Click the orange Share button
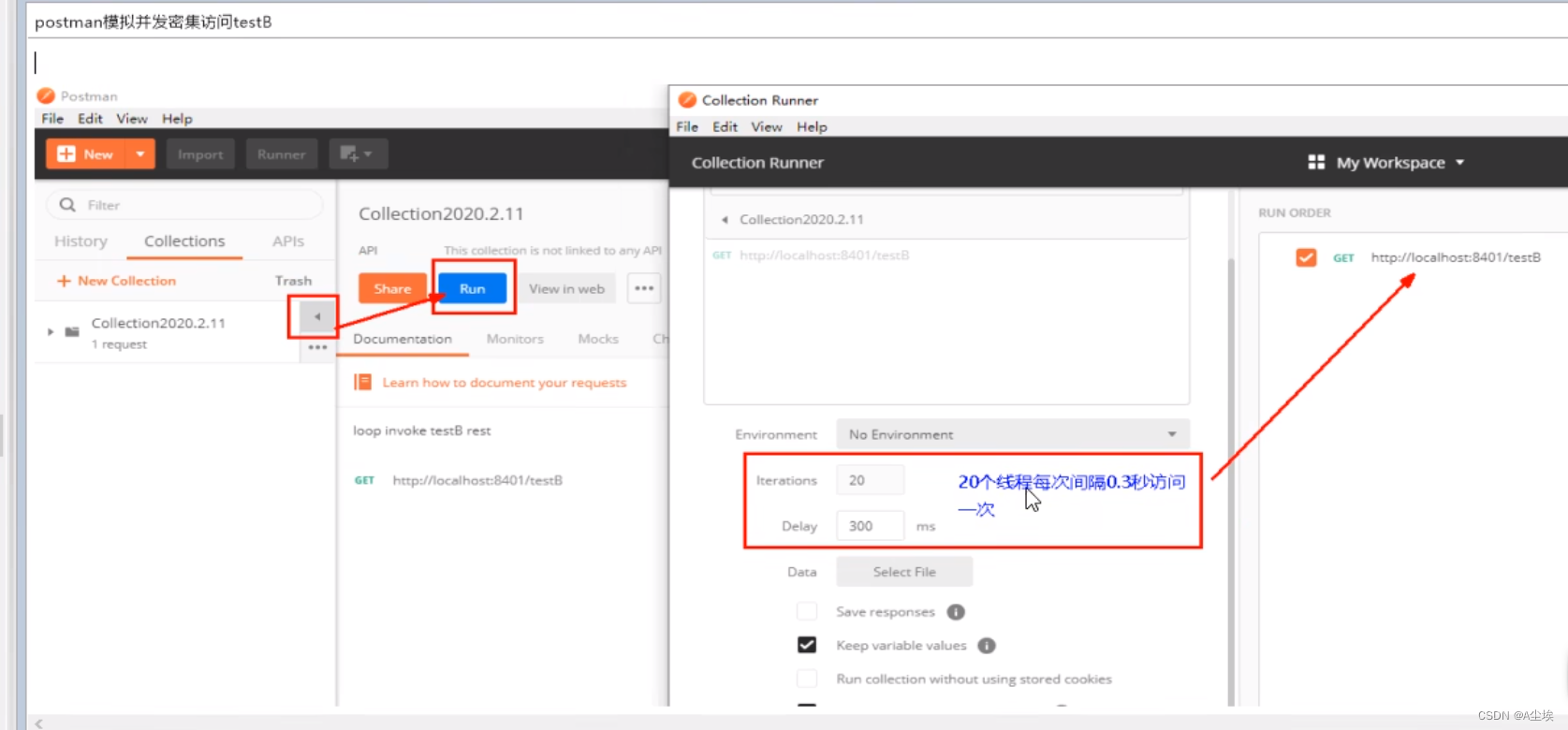Screen dimensions: 1568x730 392,289
